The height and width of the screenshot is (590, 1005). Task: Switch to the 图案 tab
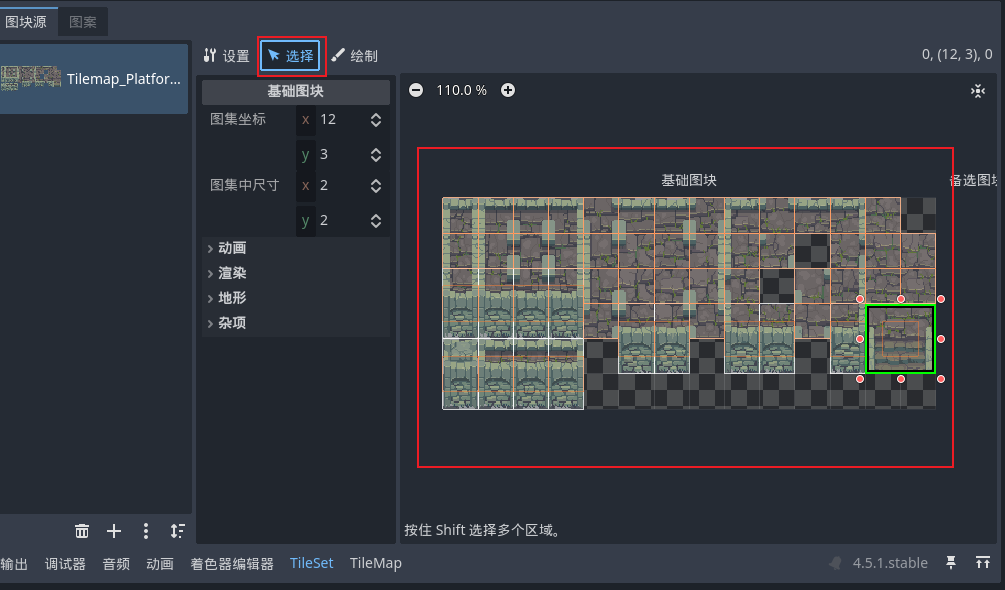[x=83, y=22]
